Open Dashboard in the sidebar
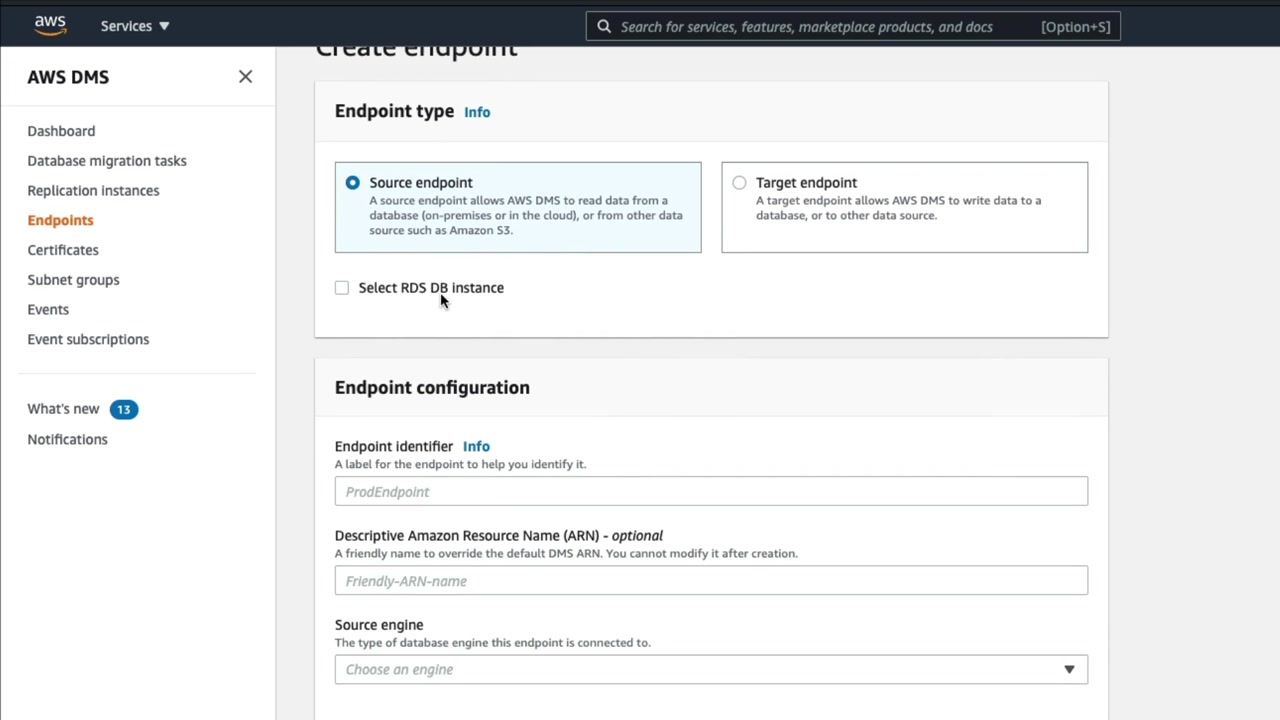 [x=61, y=131]
